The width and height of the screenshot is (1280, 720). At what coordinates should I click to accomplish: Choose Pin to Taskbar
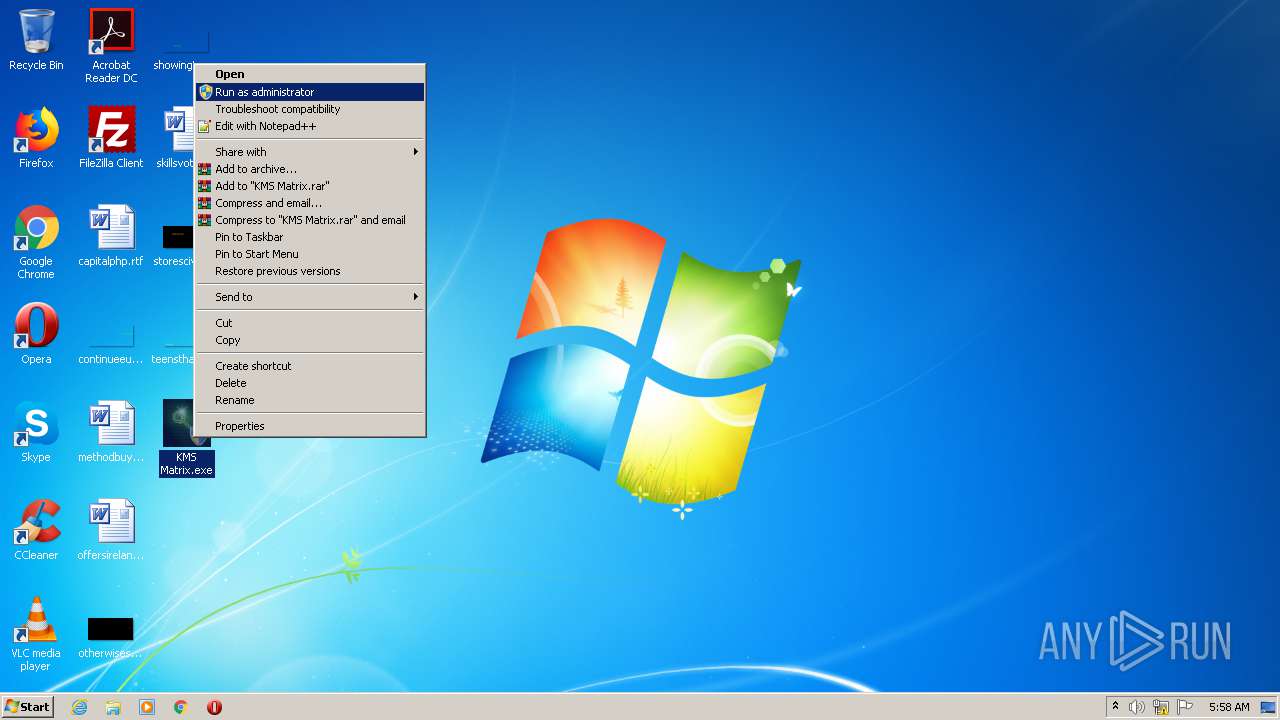coord(310,237)
